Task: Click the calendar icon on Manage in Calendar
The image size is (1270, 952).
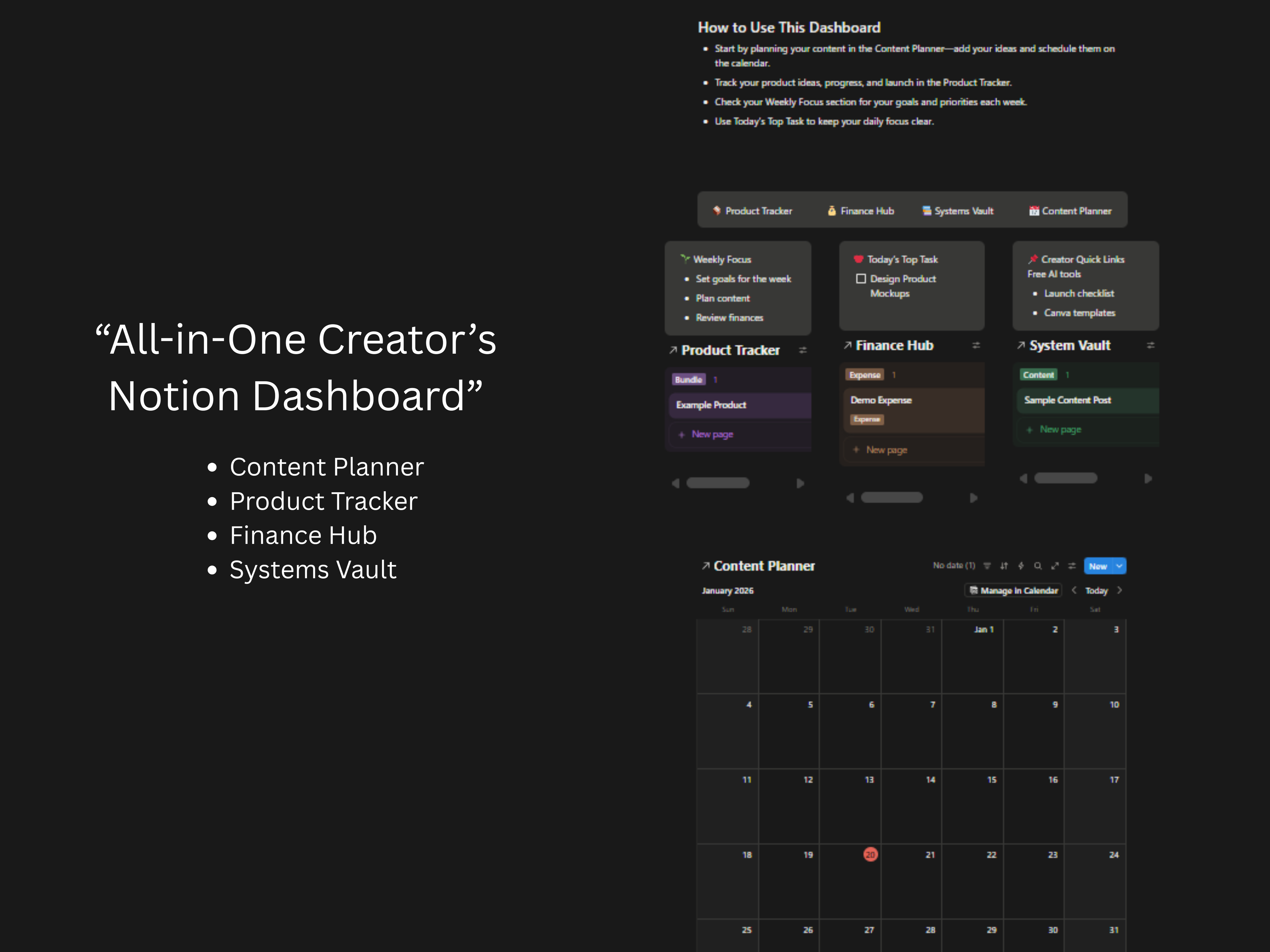Action: click(x=973, y=590)
